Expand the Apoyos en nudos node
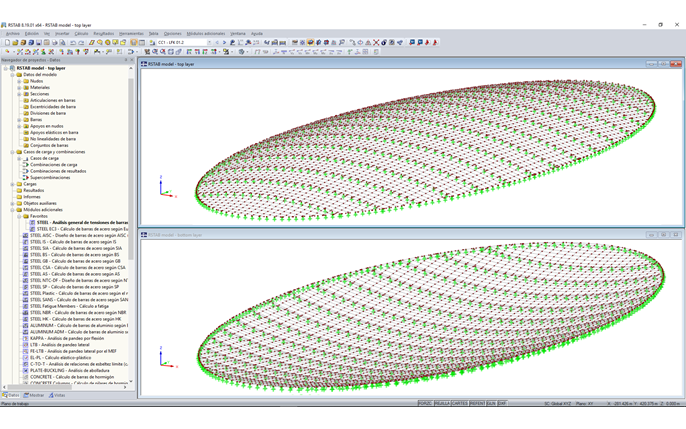The width and height of the screenshot is (686, 429). click(19, 126)
